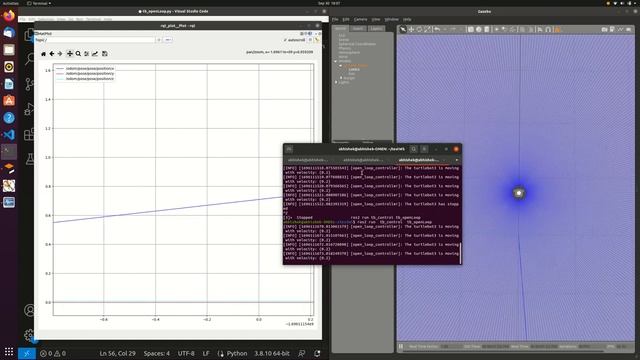Reset plot view with Home icon
640x360 pixels.
44,53
